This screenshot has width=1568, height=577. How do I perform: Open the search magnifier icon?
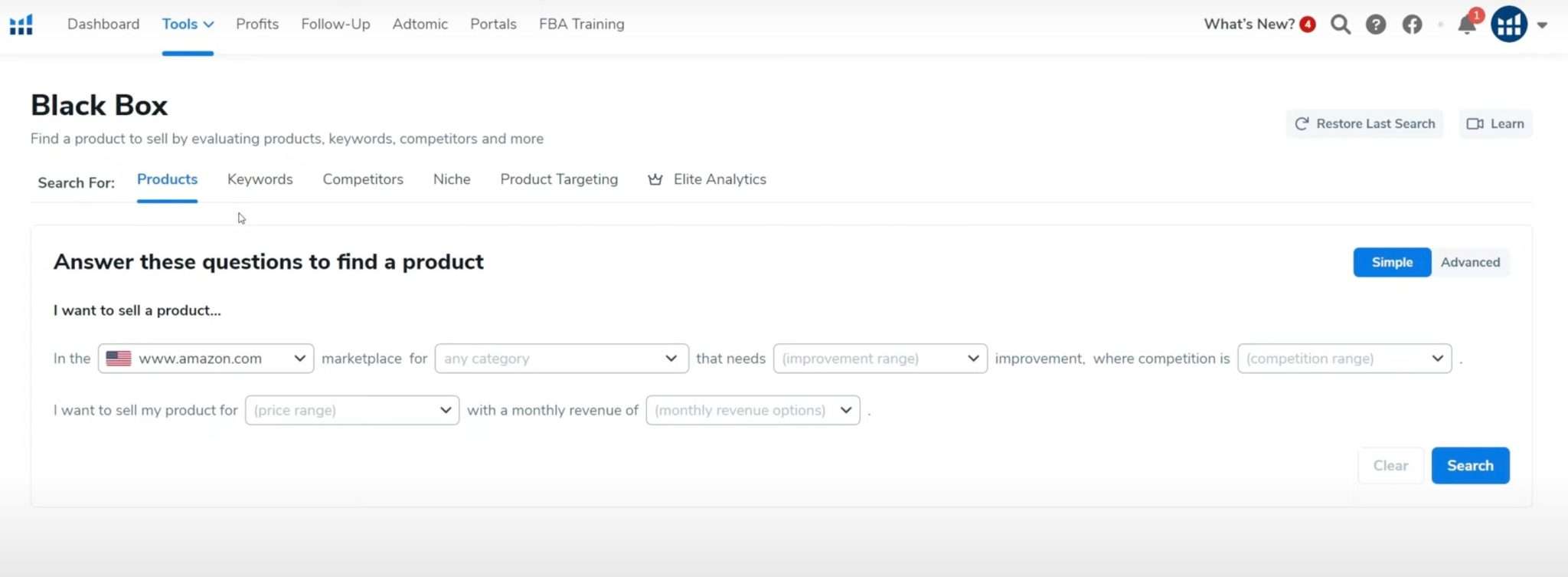click(x=1340, y=25)
